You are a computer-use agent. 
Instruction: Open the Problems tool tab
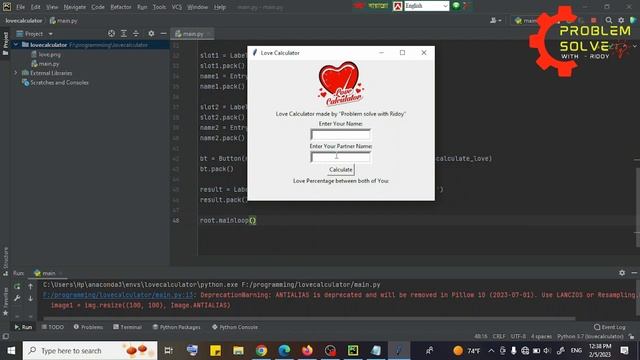(88, 327)
